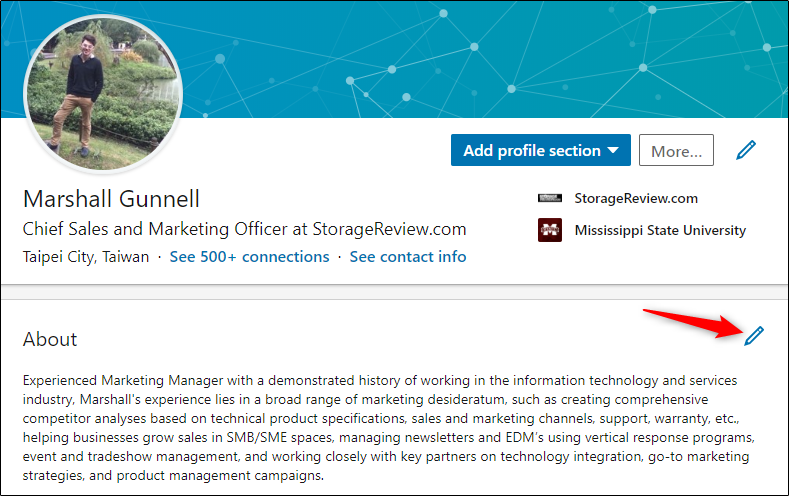The height and width of the screenshot is (496, 789).
Task: Open Marshall Gunnell's circular profile photo
Action: [x=103, y=94]
